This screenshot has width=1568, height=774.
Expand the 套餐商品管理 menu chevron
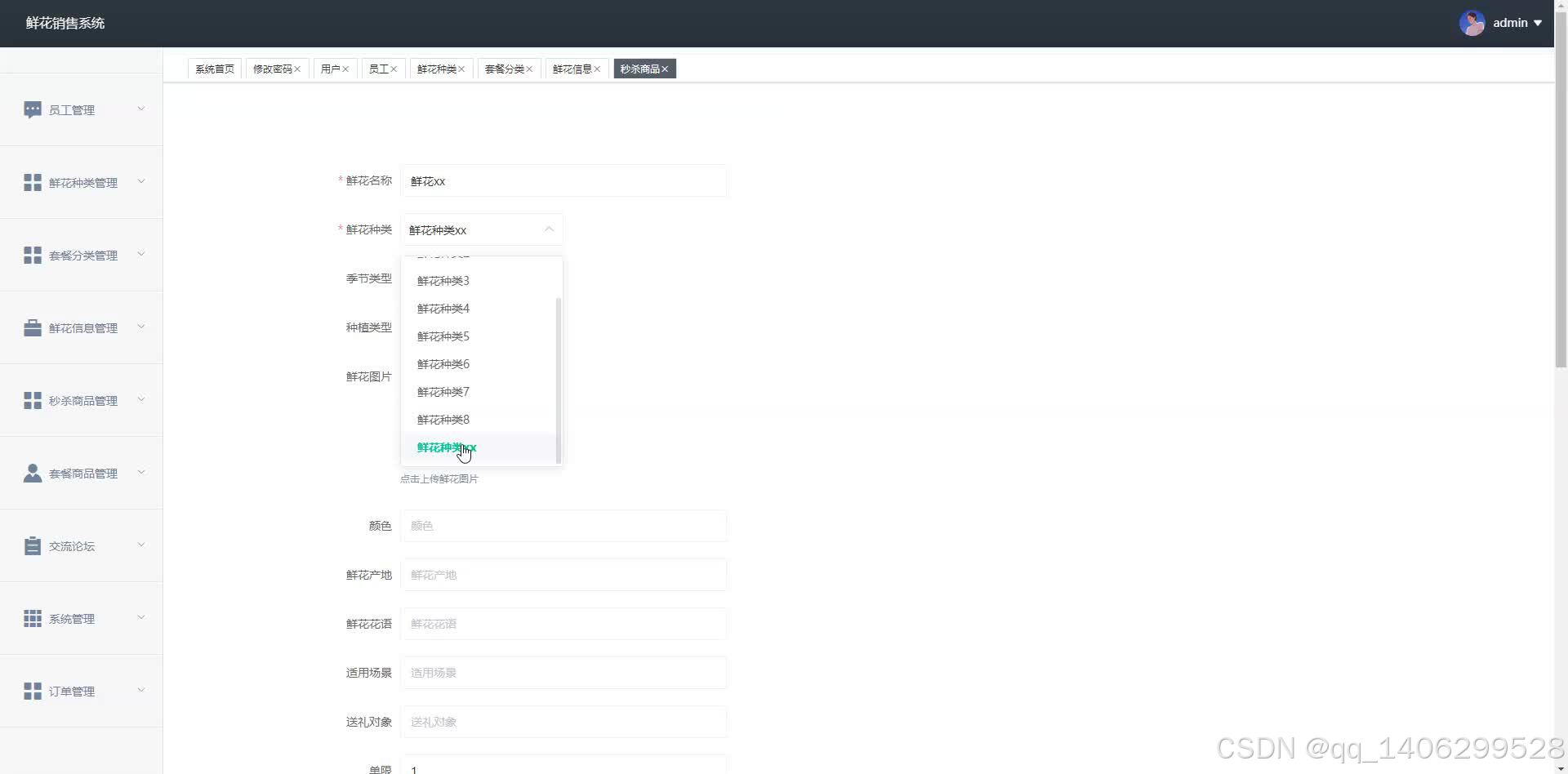pyautogui.click(x=140, y=472)
